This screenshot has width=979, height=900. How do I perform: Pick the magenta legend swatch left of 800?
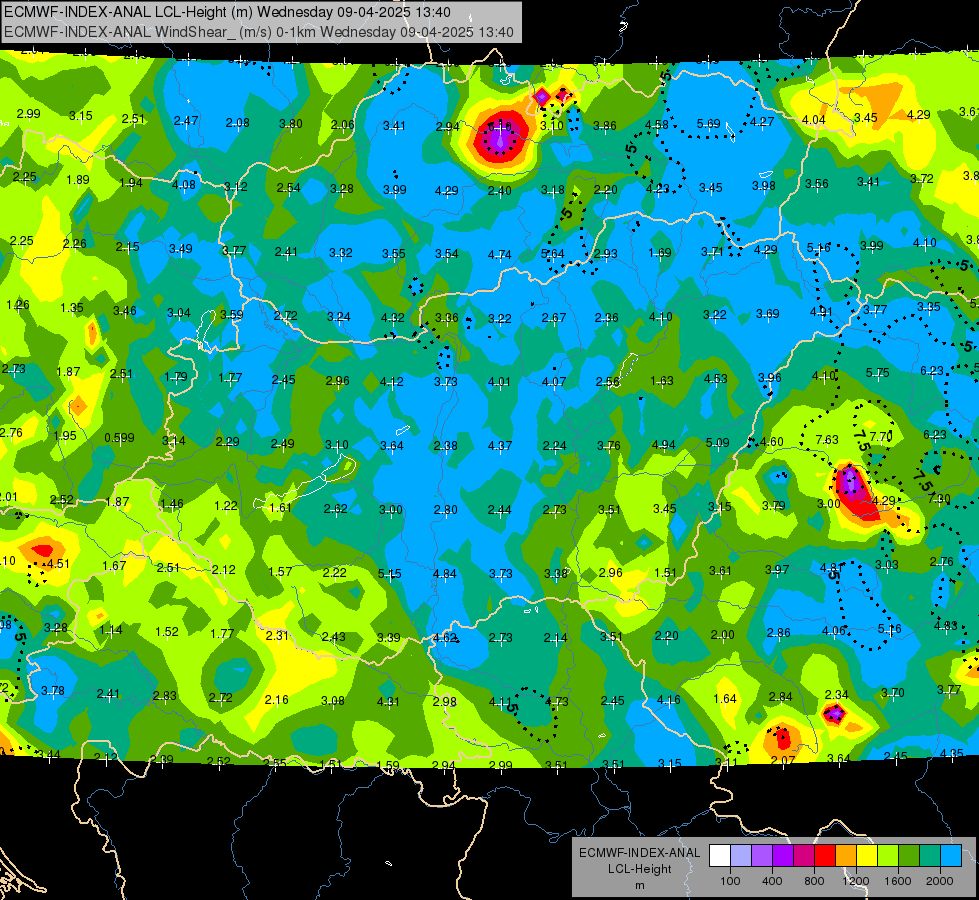(x=804, y=856)
